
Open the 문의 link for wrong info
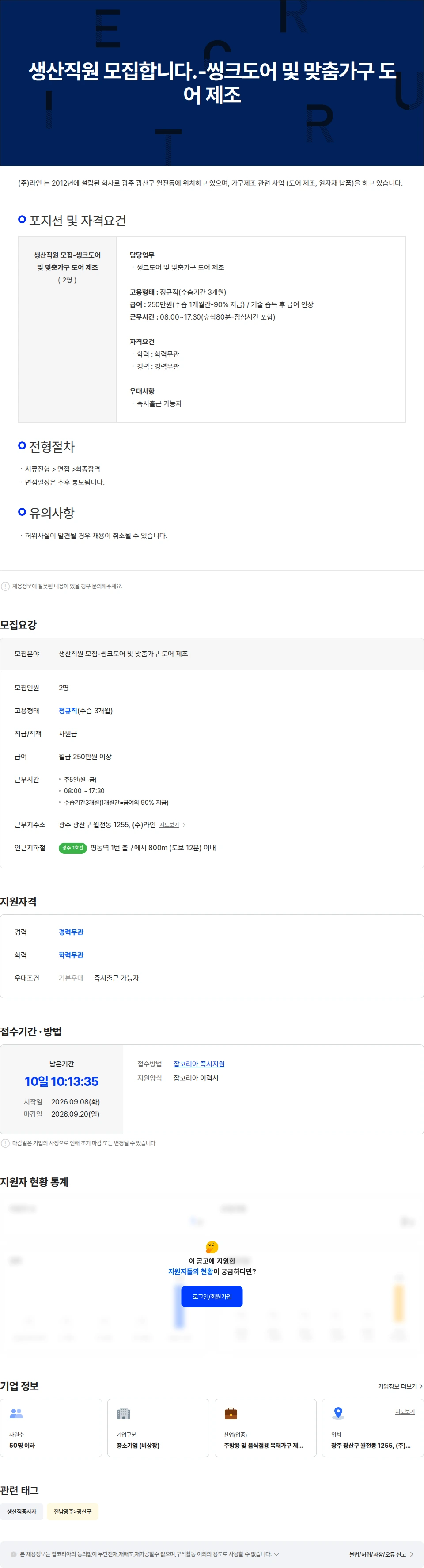[96, 586]
